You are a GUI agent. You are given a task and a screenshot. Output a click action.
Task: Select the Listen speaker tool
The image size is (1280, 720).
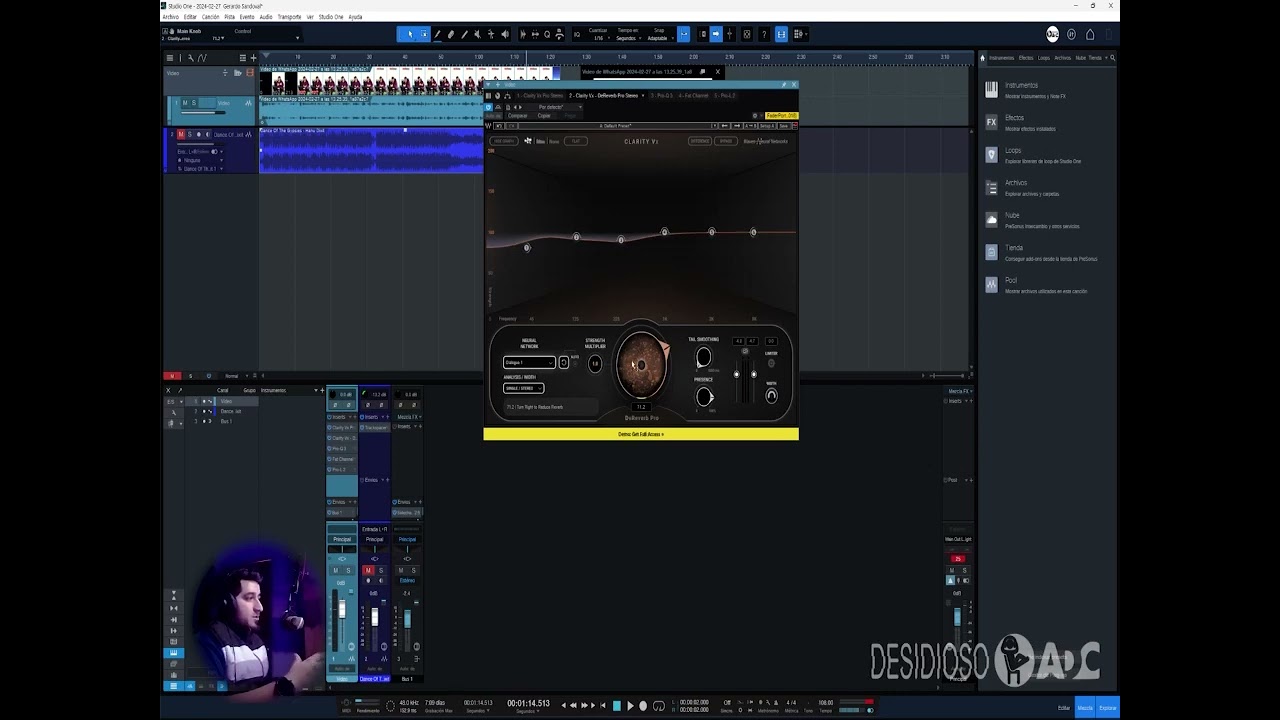click(504, 34)
